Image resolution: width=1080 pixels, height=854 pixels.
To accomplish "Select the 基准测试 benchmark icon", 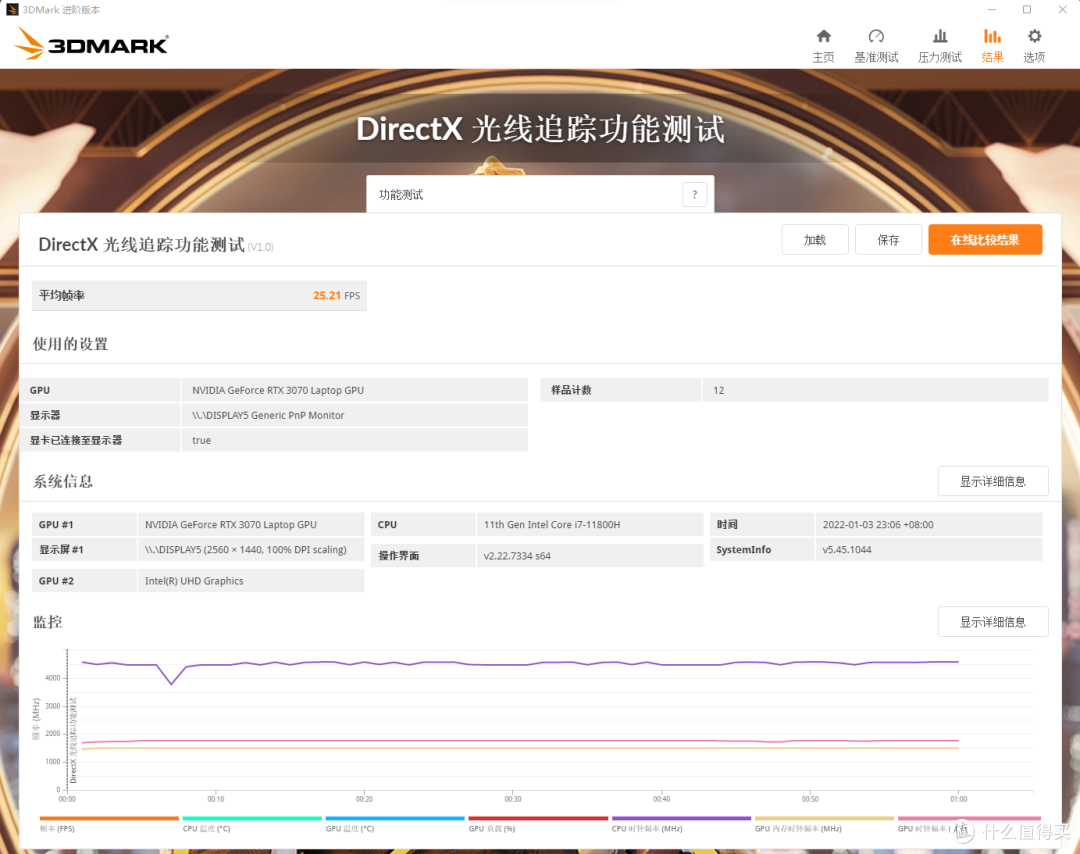I will 876,42.
